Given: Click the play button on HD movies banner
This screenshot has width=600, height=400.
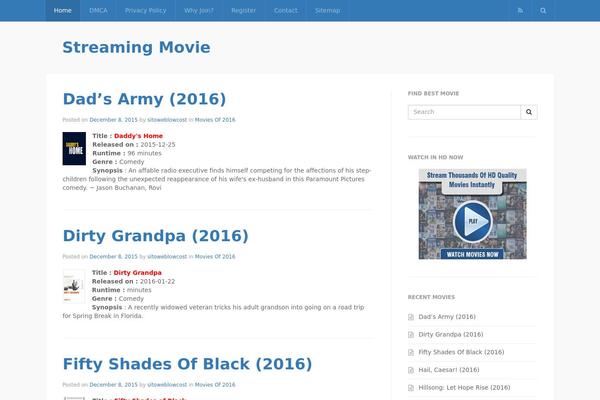Looking at the screenshot, I should coord(473,221).
